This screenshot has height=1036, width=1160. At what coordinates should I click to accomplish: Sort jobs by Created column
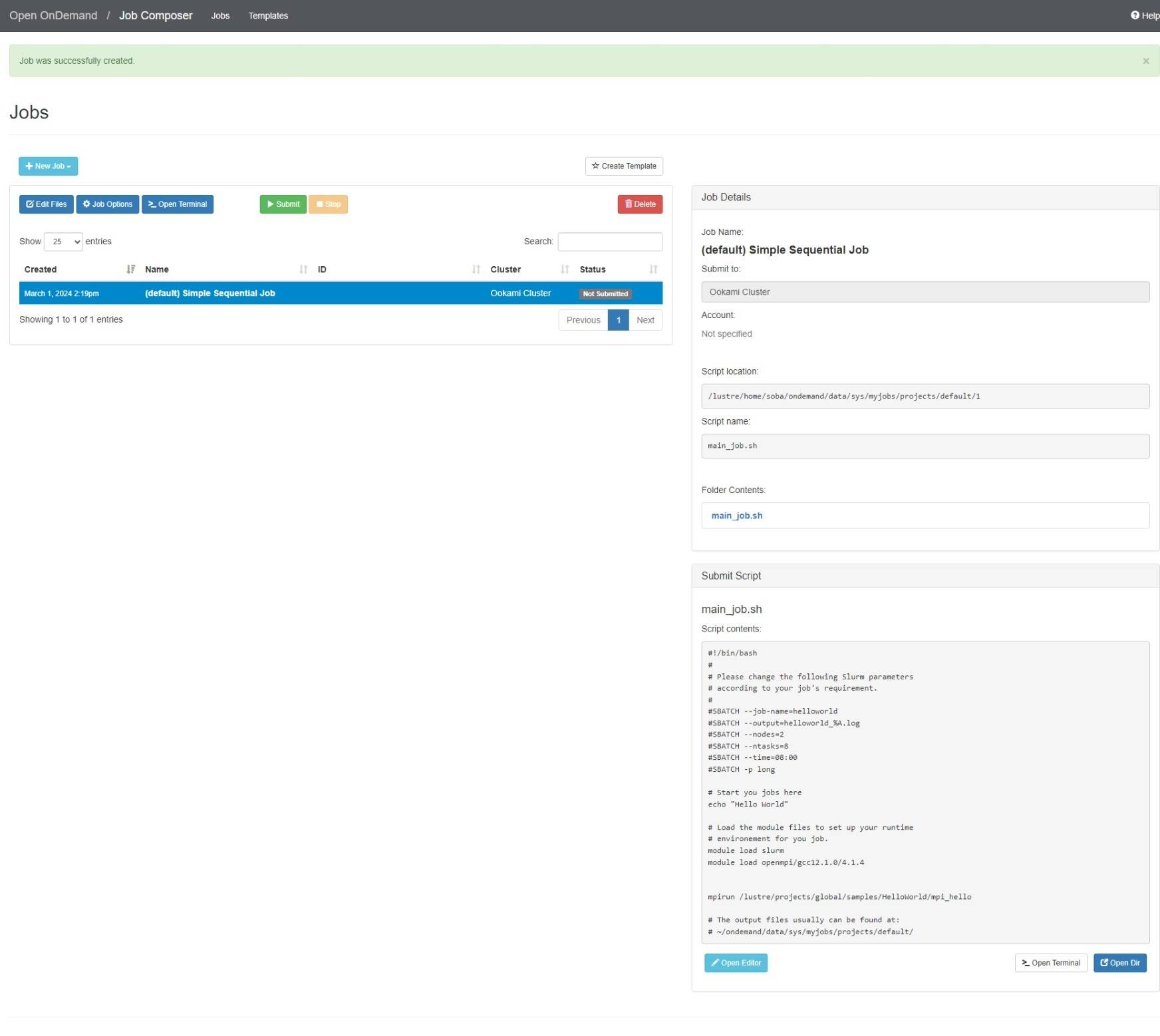click(x=41, y=269)
